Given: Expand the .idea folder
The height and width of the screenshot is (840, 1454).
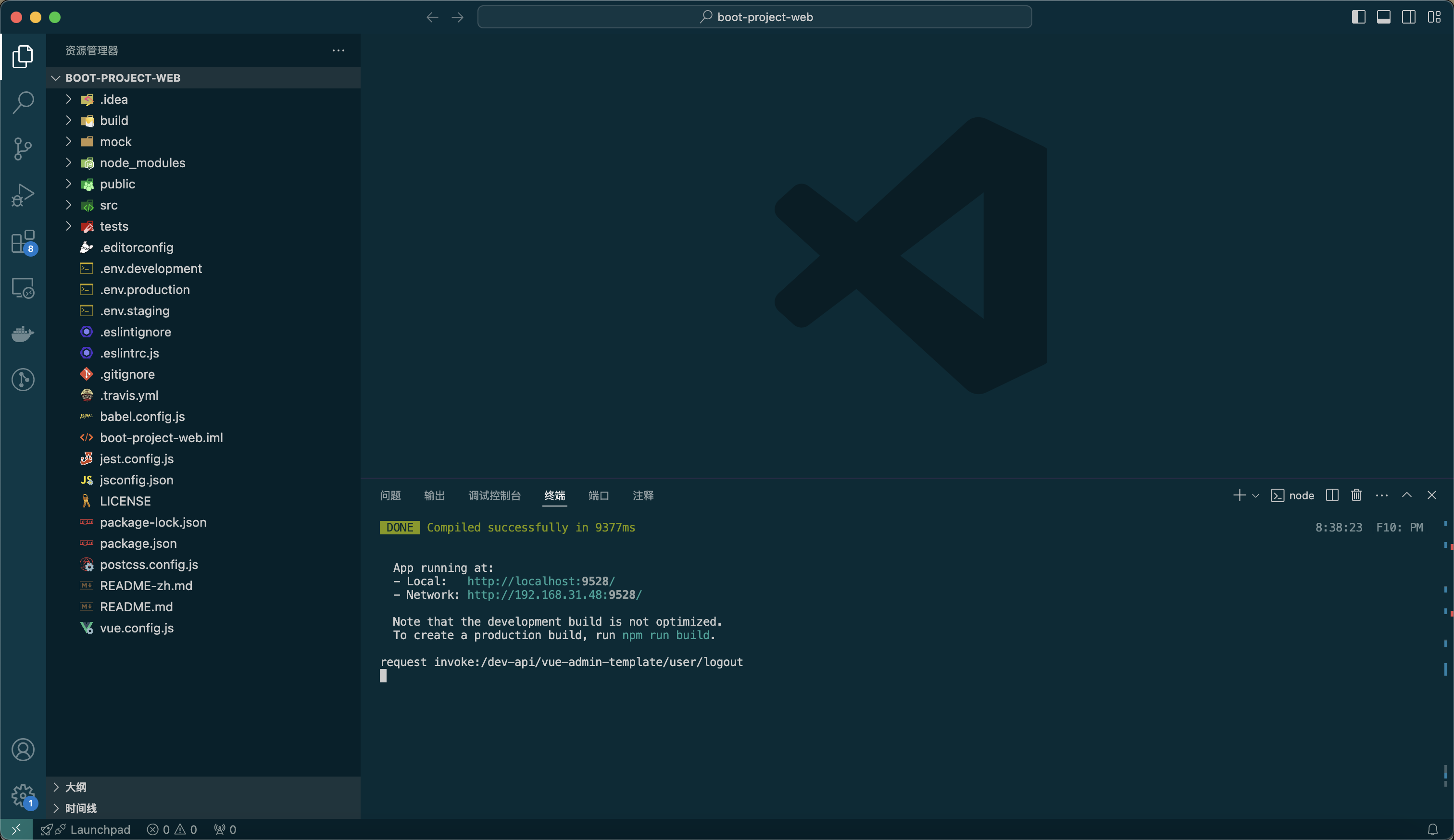Looking at the screenshot, I should coord(203,99).
